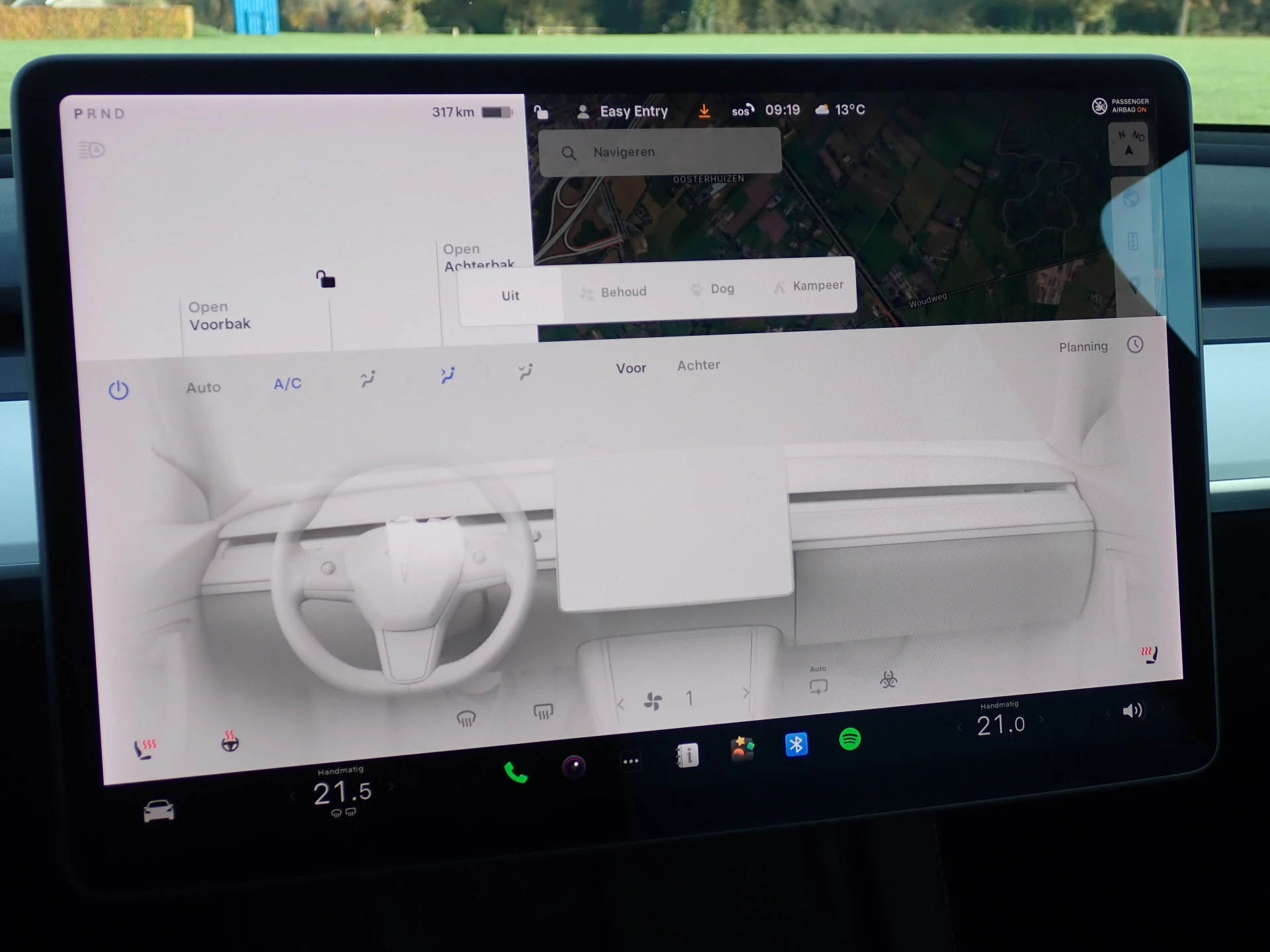Screen dimensions: 1270x952
Task: Open more apps ellipsis launcher
Action: (x=630, y=761)
